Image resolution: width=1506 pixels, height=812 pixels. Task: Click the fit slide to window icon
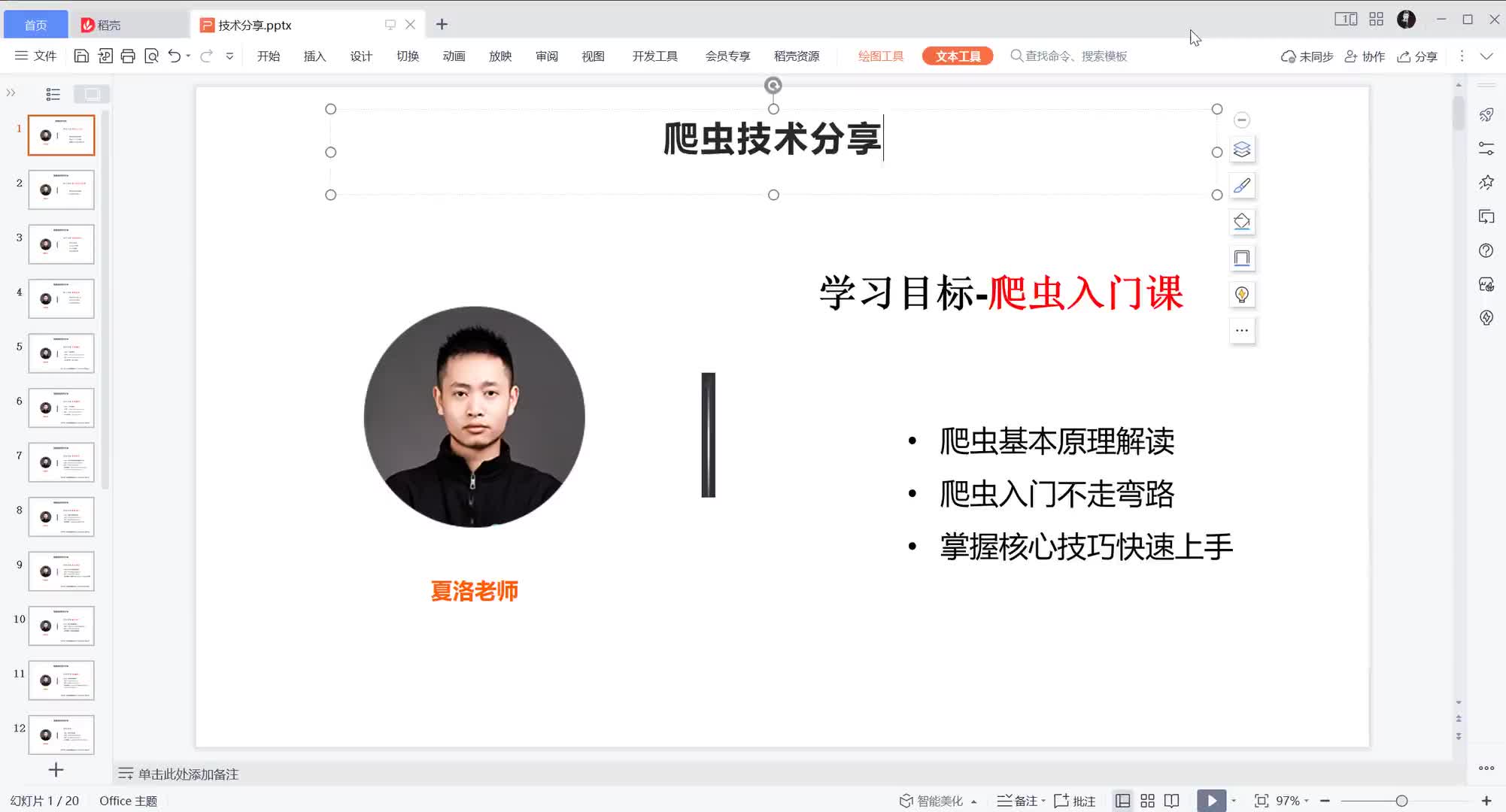(x=1262, y=801)
